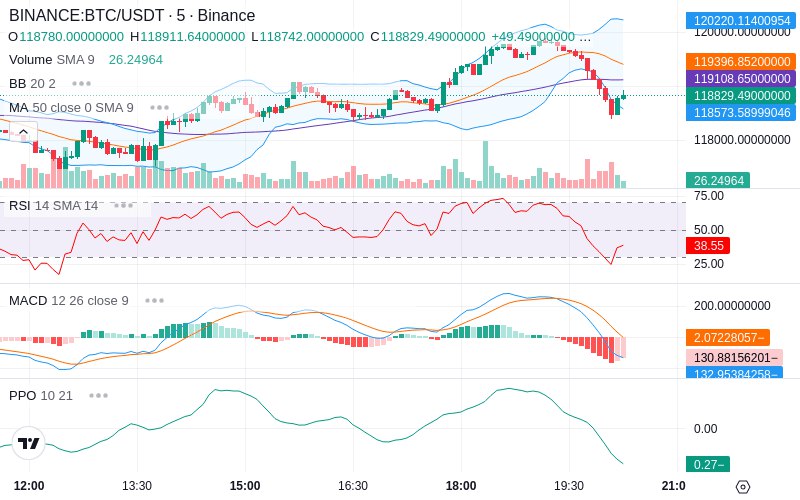
Task: Click the Volume SMA value 26.24964 in legend
Action: [136, 60]
